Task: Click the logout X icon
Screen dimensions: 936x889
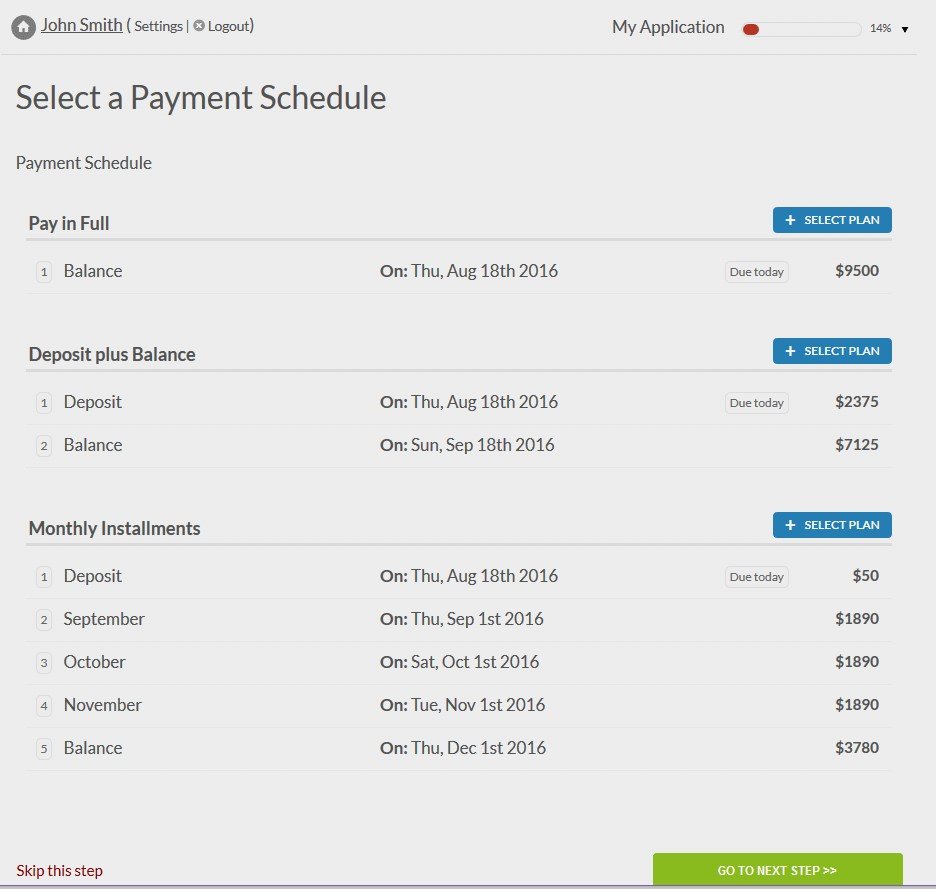Action: pos(199,26)
